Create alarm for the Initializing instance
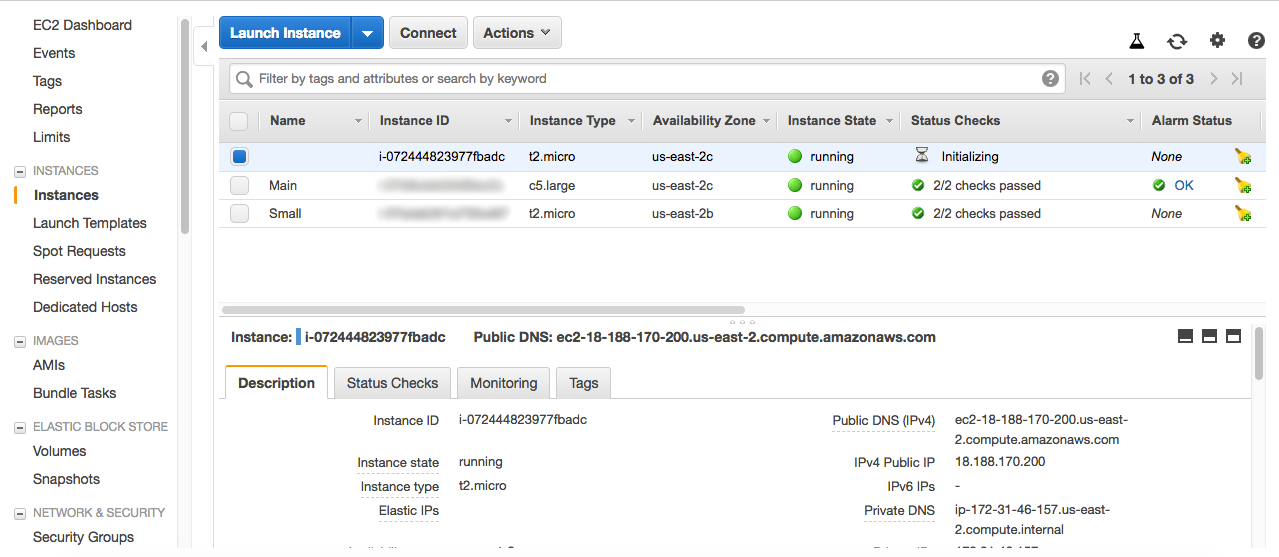This screenshot has width=1279, height=557. tap(1243, 157)
